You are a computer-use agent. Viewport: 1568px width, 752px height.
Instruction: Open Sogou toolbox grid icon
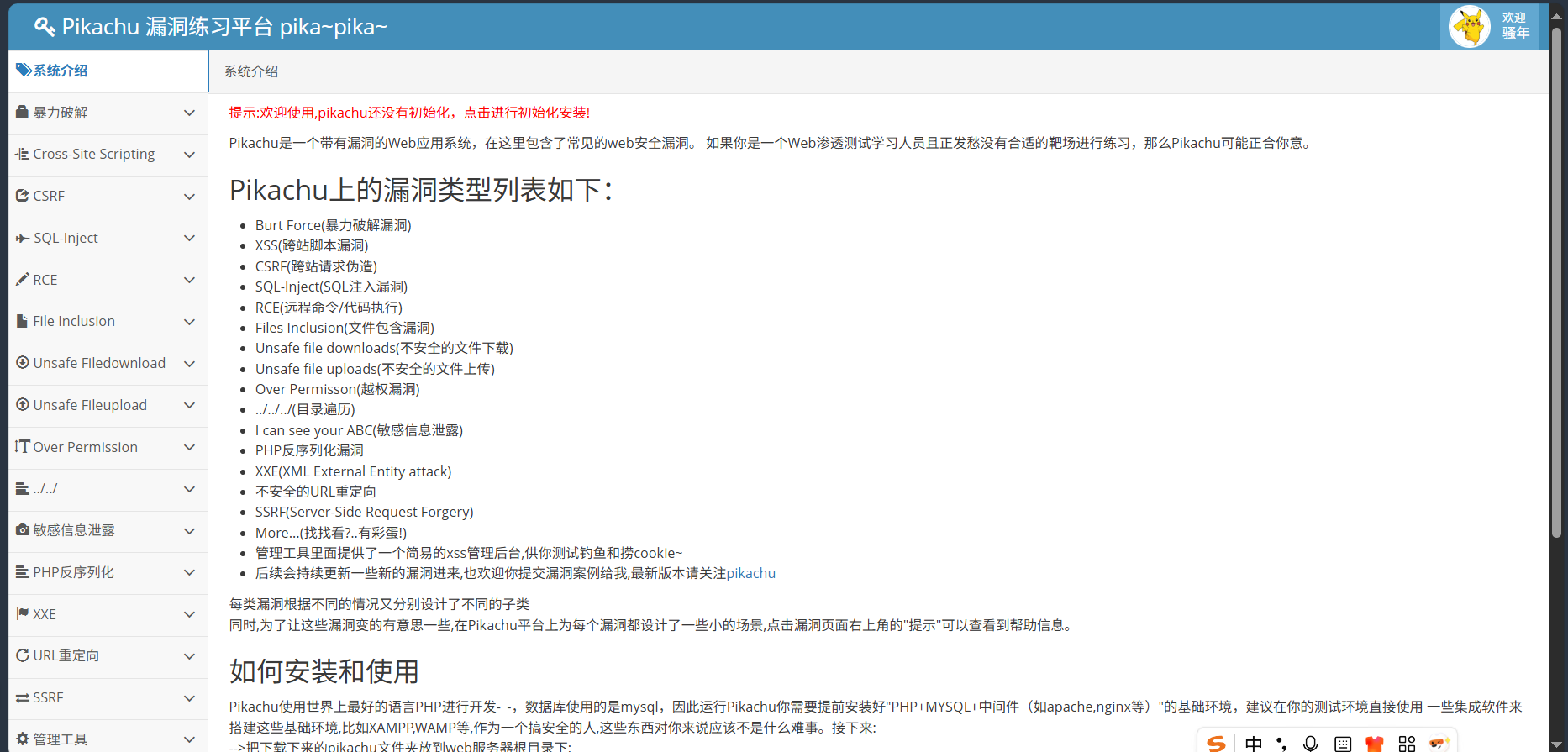point(1407,744)
